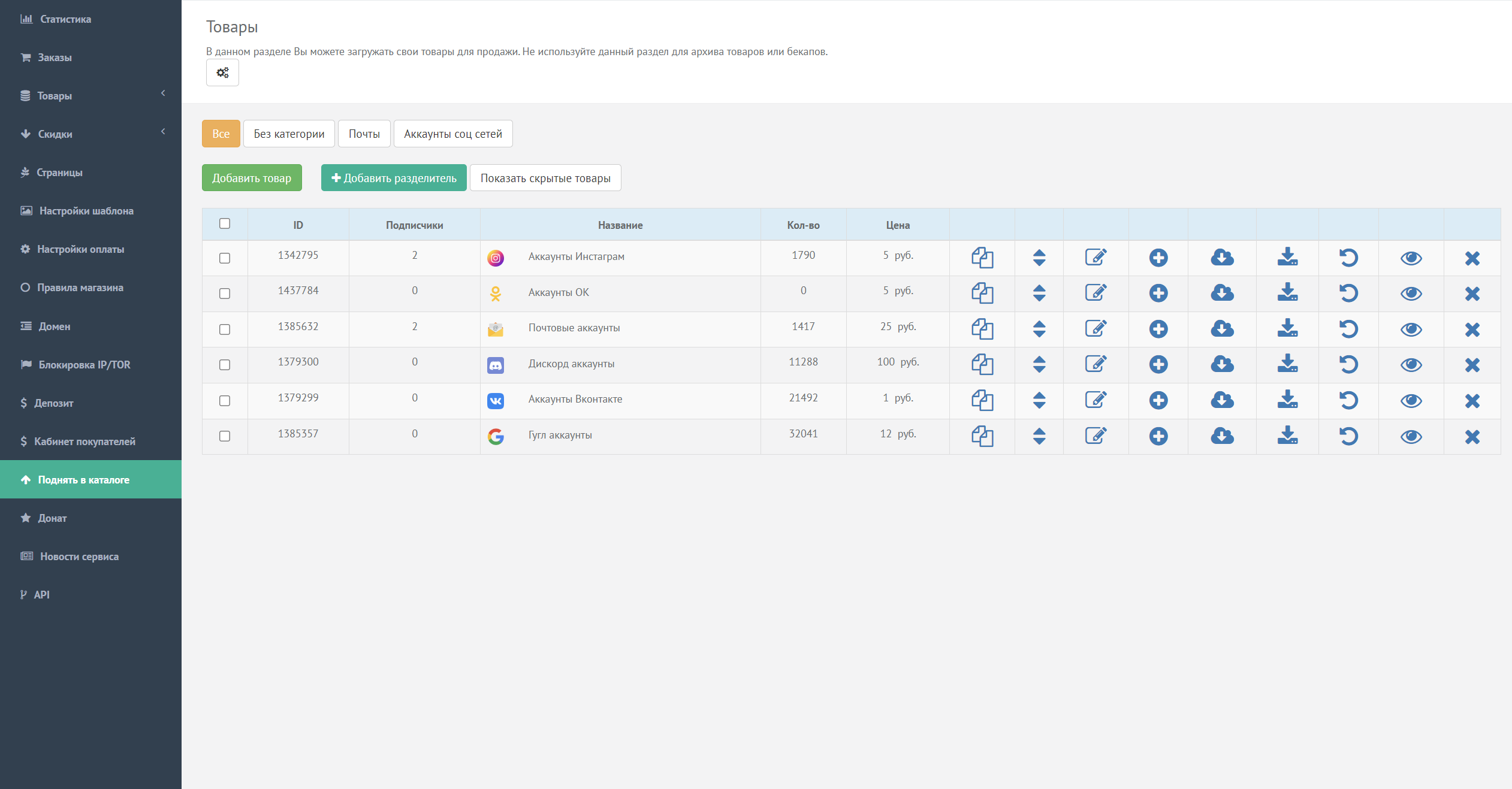Click the edit icon for Почтовые аккаунты
Viewport: 1512px width, 789px height.
(x=1096, y=329)
